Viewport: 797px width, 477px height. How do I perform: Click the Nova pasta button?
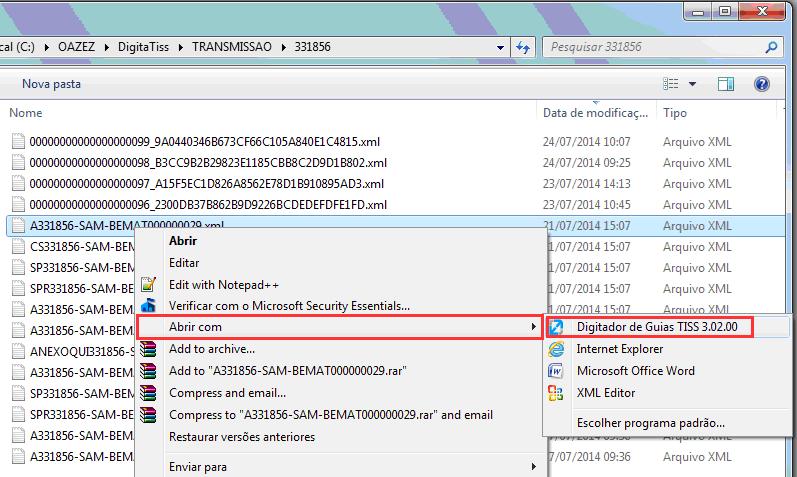coord(51,84)
